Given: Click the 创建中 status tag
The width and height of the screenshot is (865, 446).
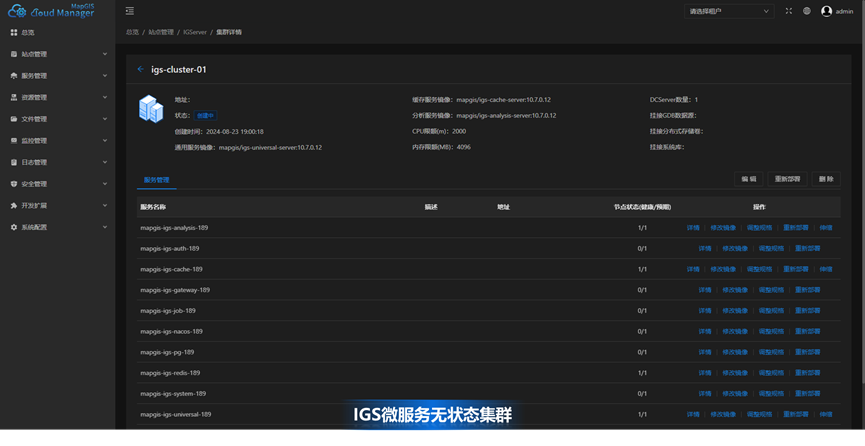Looking at the screenshot, I should tap(205, 116).
